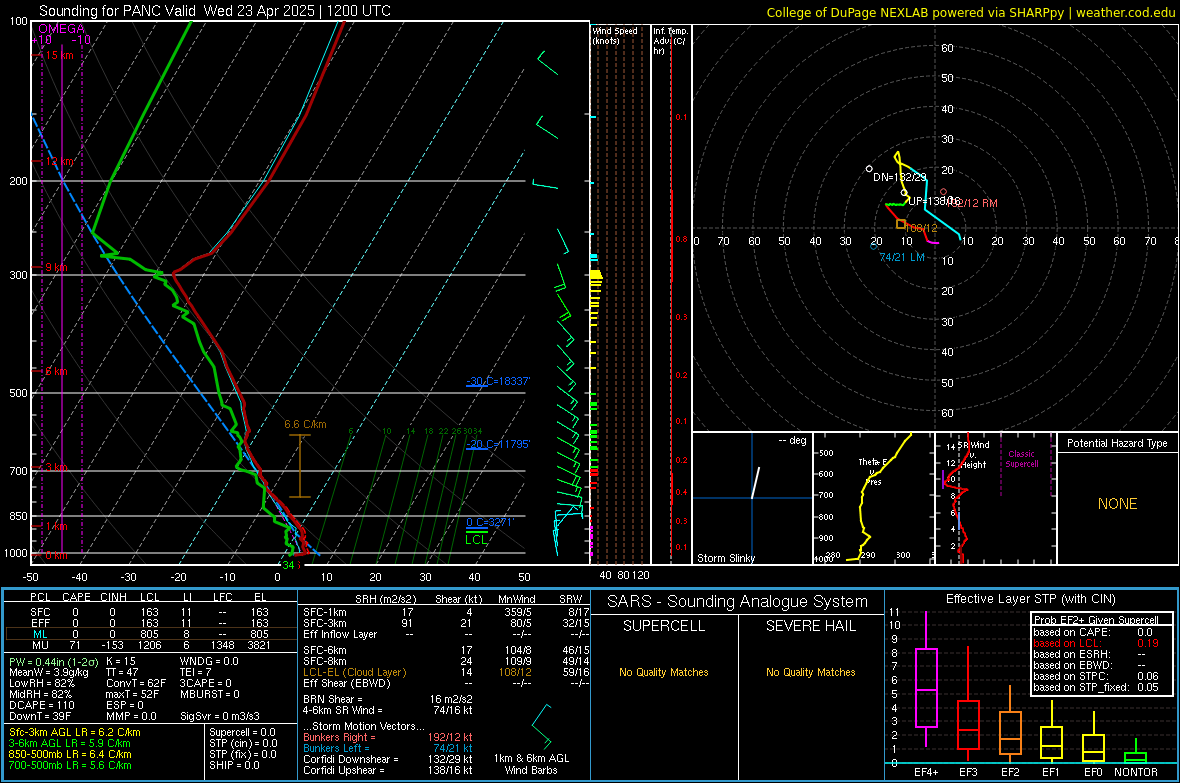Click the 'Corfidi Downshear = 132/29 kt' line

(388, 759)
